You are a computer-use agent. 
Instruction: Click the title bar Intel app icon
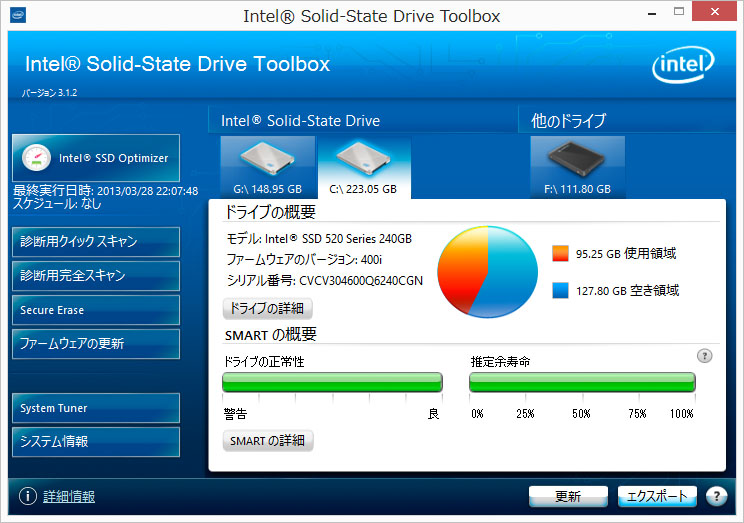18,15
